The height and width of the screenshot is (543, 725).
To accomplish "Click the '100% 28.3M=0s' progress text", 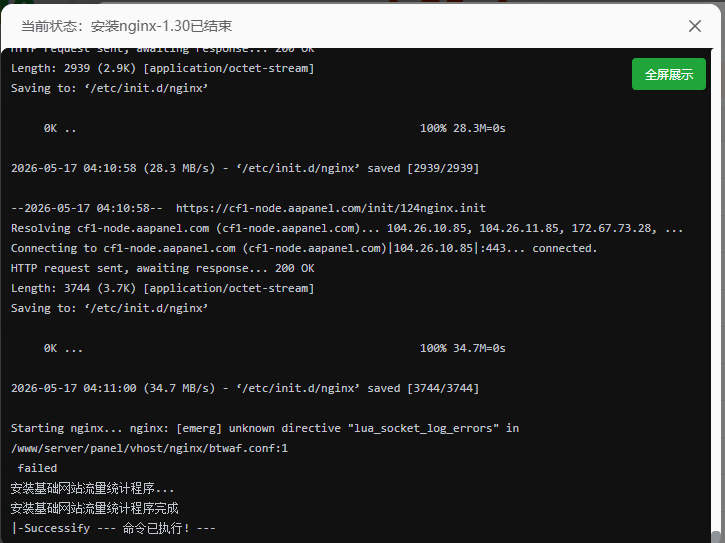I will point(462,128).
